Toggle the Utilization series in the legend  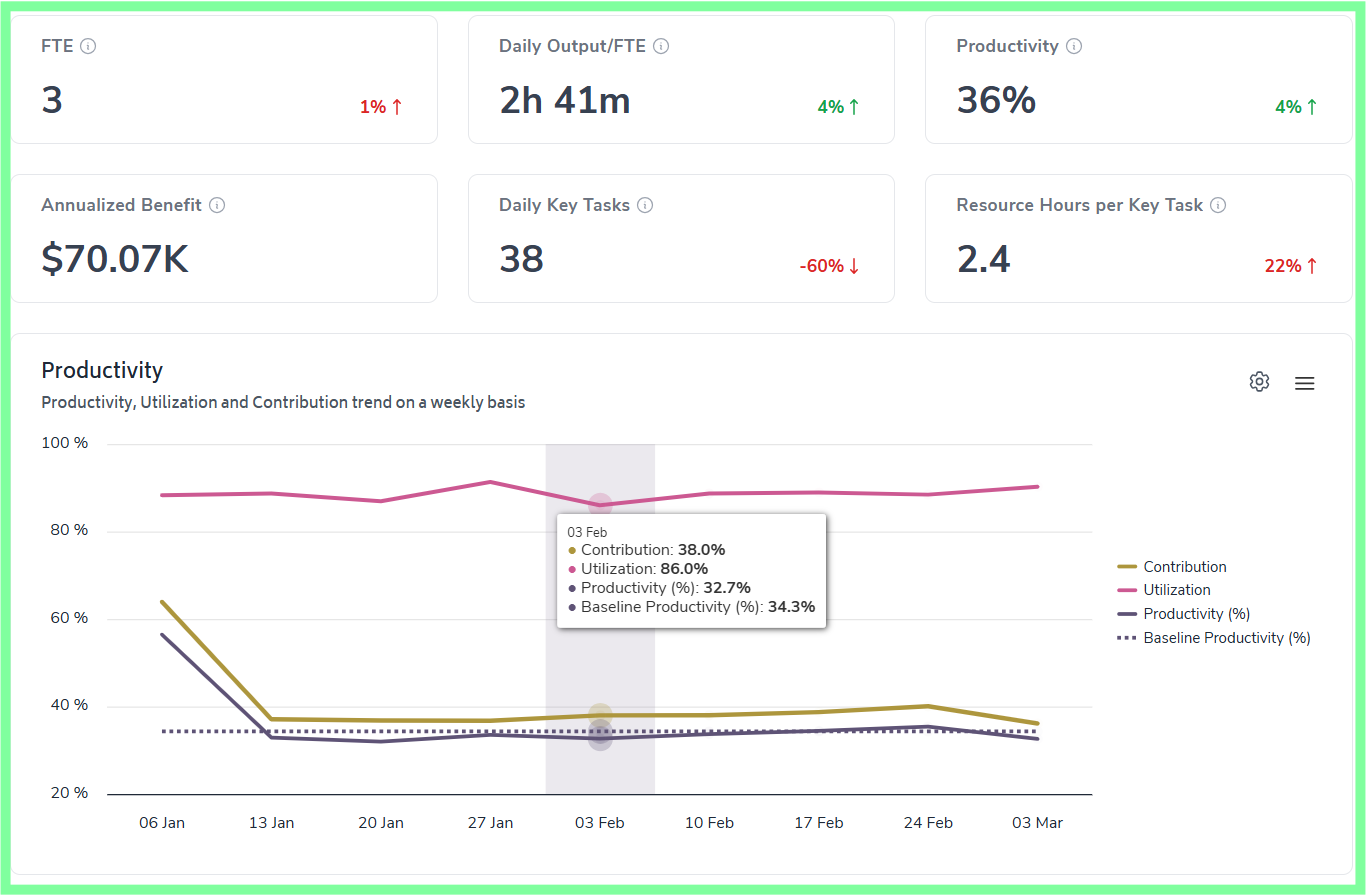coord(1163,590)
